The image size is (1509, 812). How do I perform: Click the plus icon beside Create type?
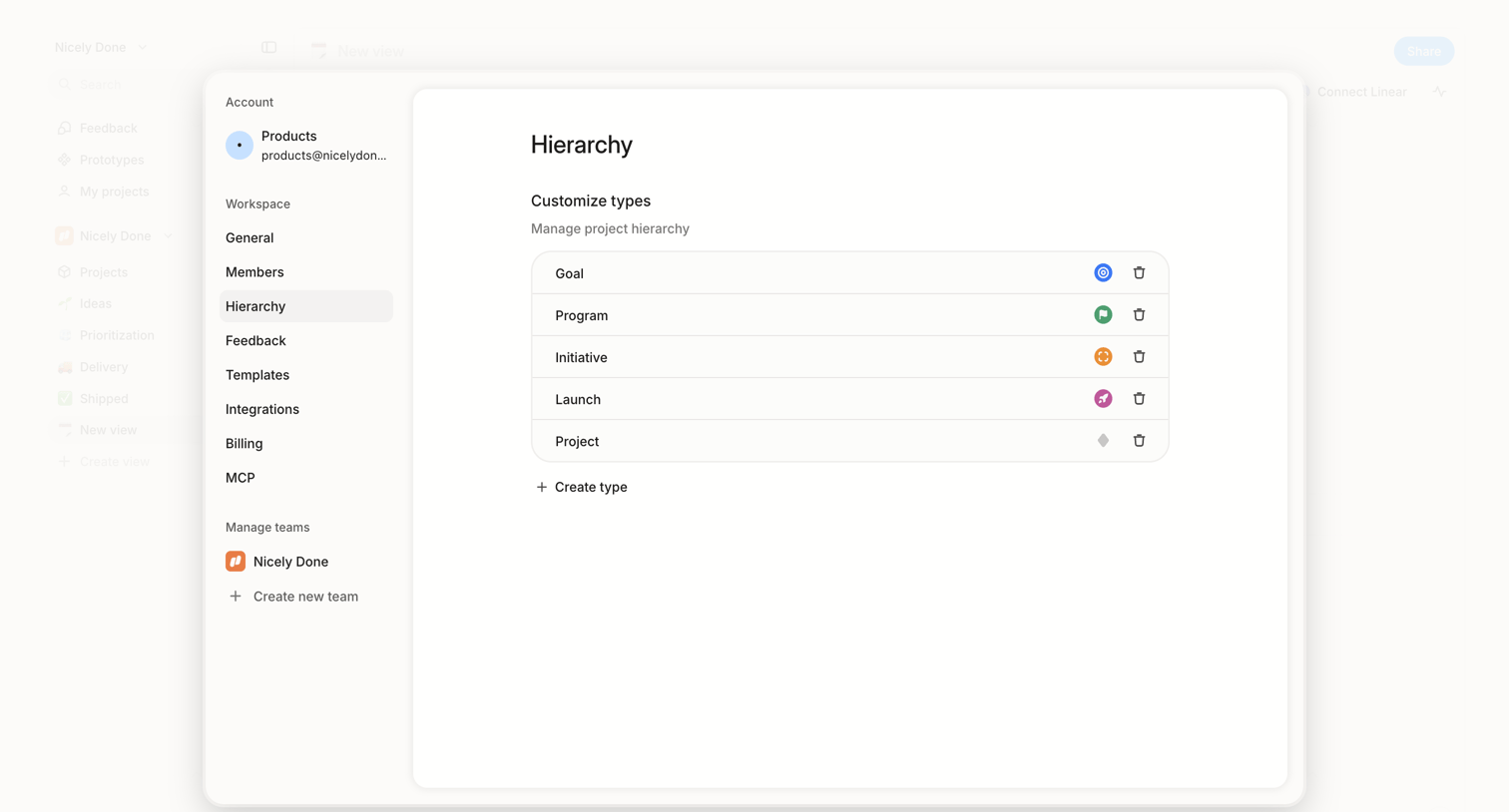coord(542,487)
